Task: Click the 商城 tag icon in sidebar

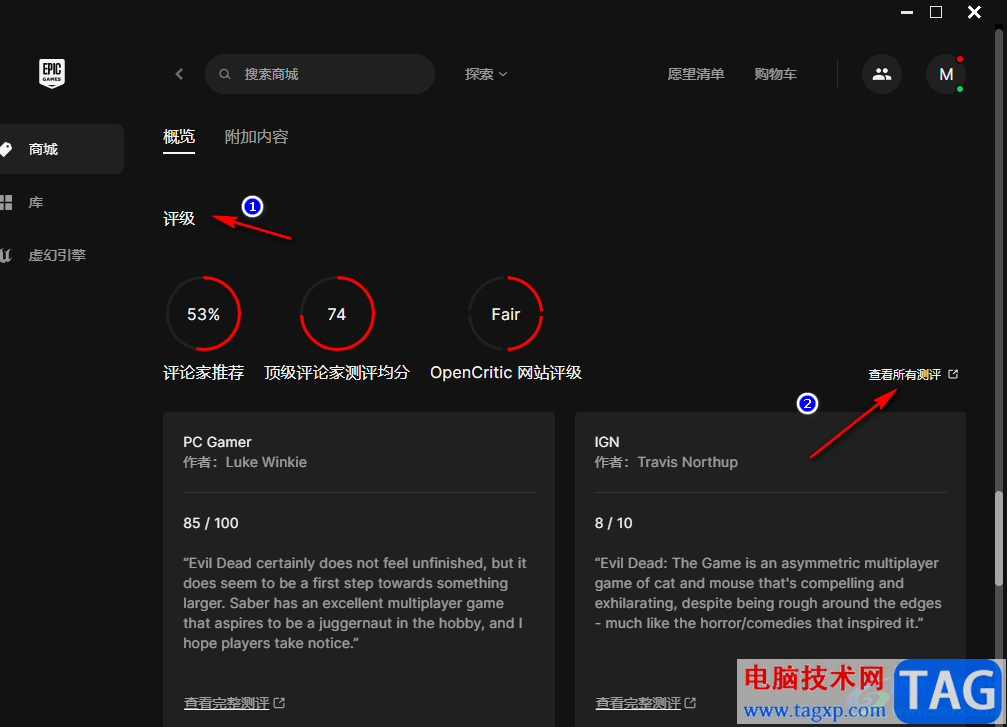Action: pos(6,149)
